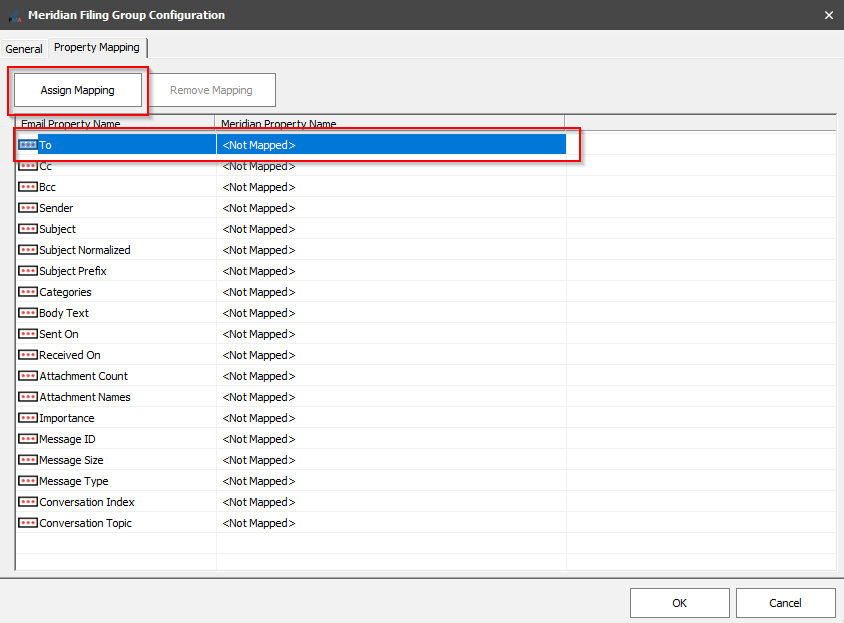Click the property icon beside Sender
The width and height of the screenshot is (844, 623).
[x=27, y=208]
